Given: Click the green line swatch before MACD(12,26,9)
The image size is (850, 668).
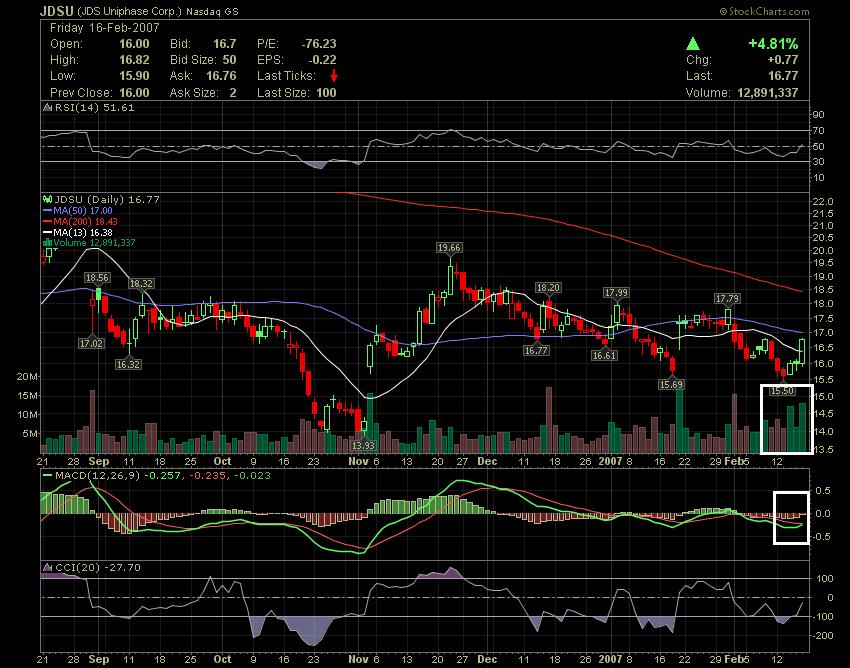Looking at the screenshot, I should click(x=48, y=476).
